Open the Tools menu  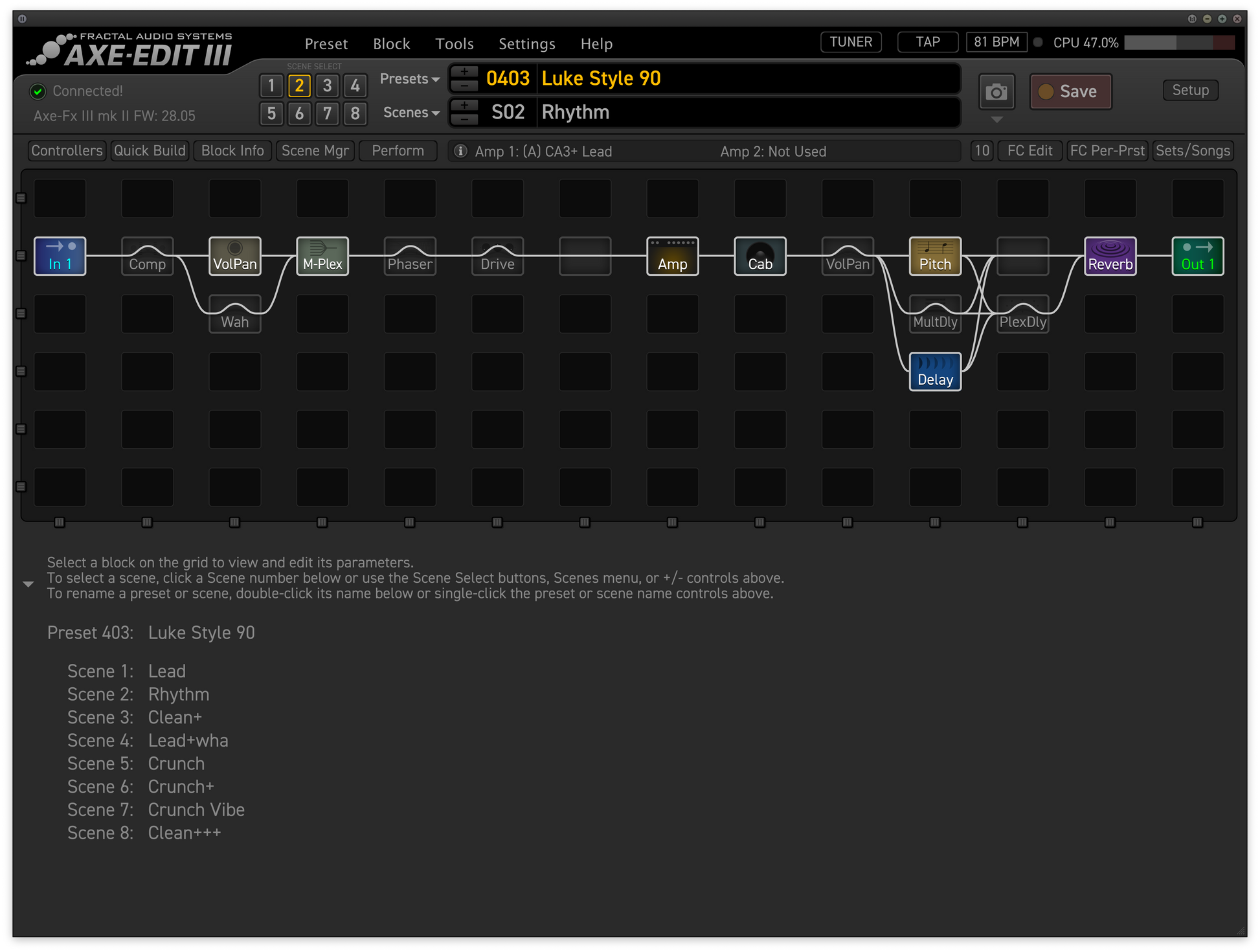coord(454,44)
